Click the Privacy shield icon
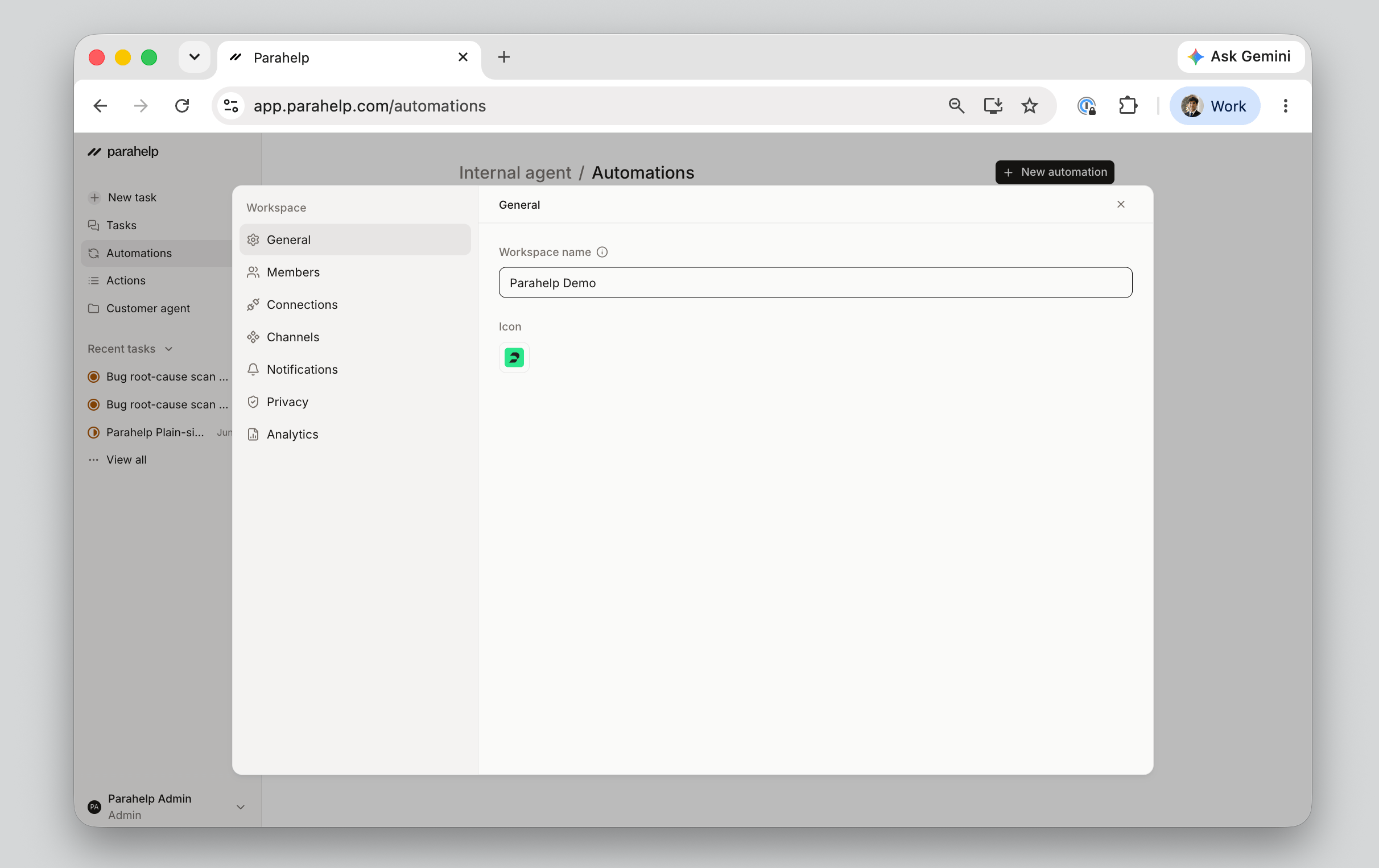Screen dimensions: 1379x868 point(253,402)
